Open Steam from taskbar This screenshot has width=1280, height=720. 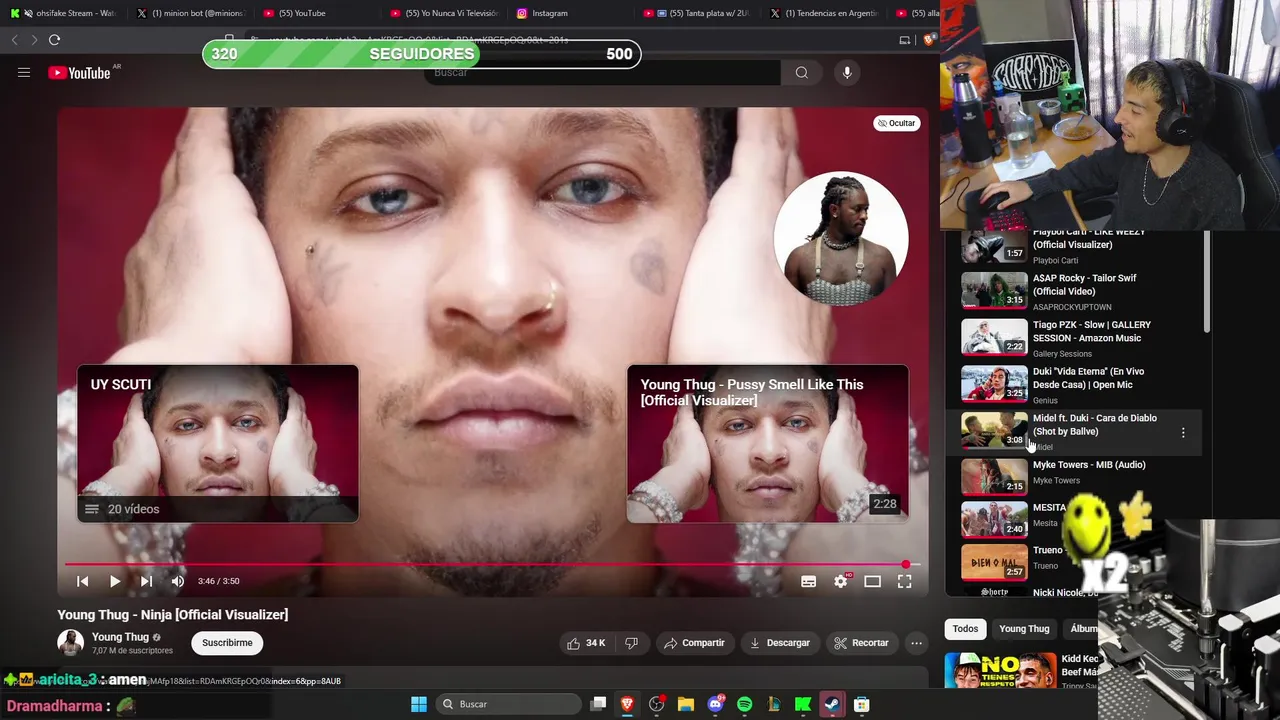pyautogui.click(x=832, y=704)
